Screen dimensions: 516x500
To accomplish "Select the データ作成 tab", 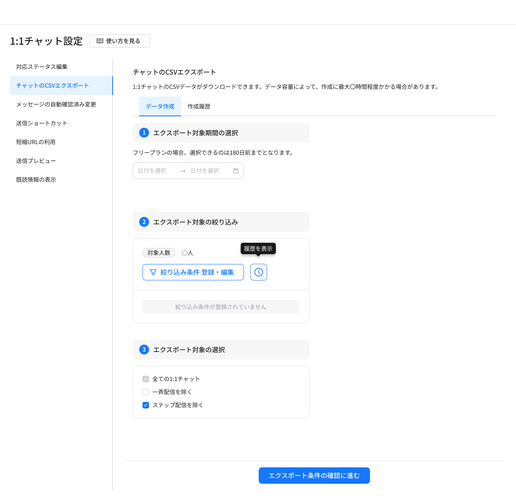I will click(x=160, y=106).
